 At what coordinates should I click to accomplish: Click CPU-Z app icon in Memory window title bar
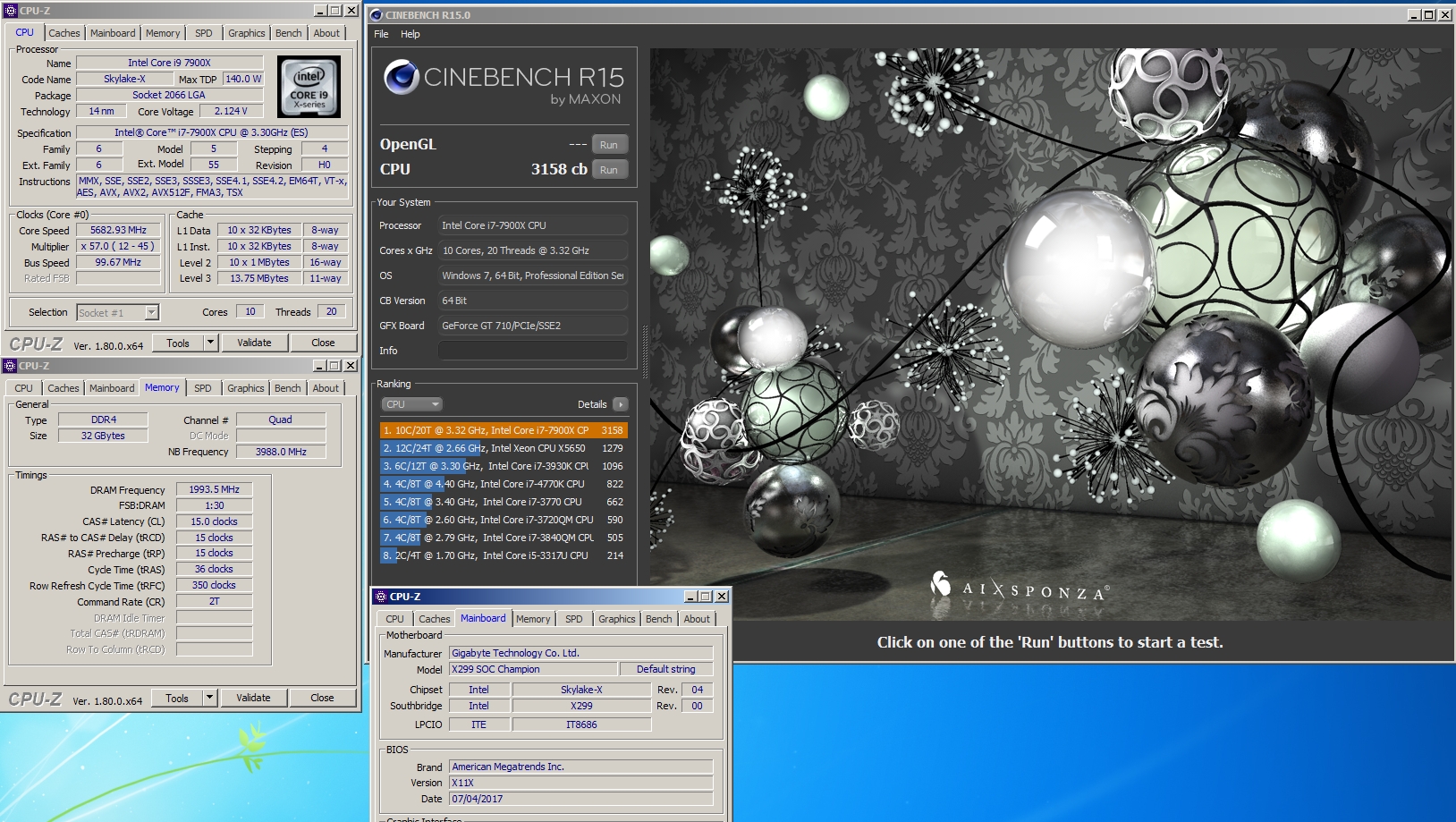(10, 366)
